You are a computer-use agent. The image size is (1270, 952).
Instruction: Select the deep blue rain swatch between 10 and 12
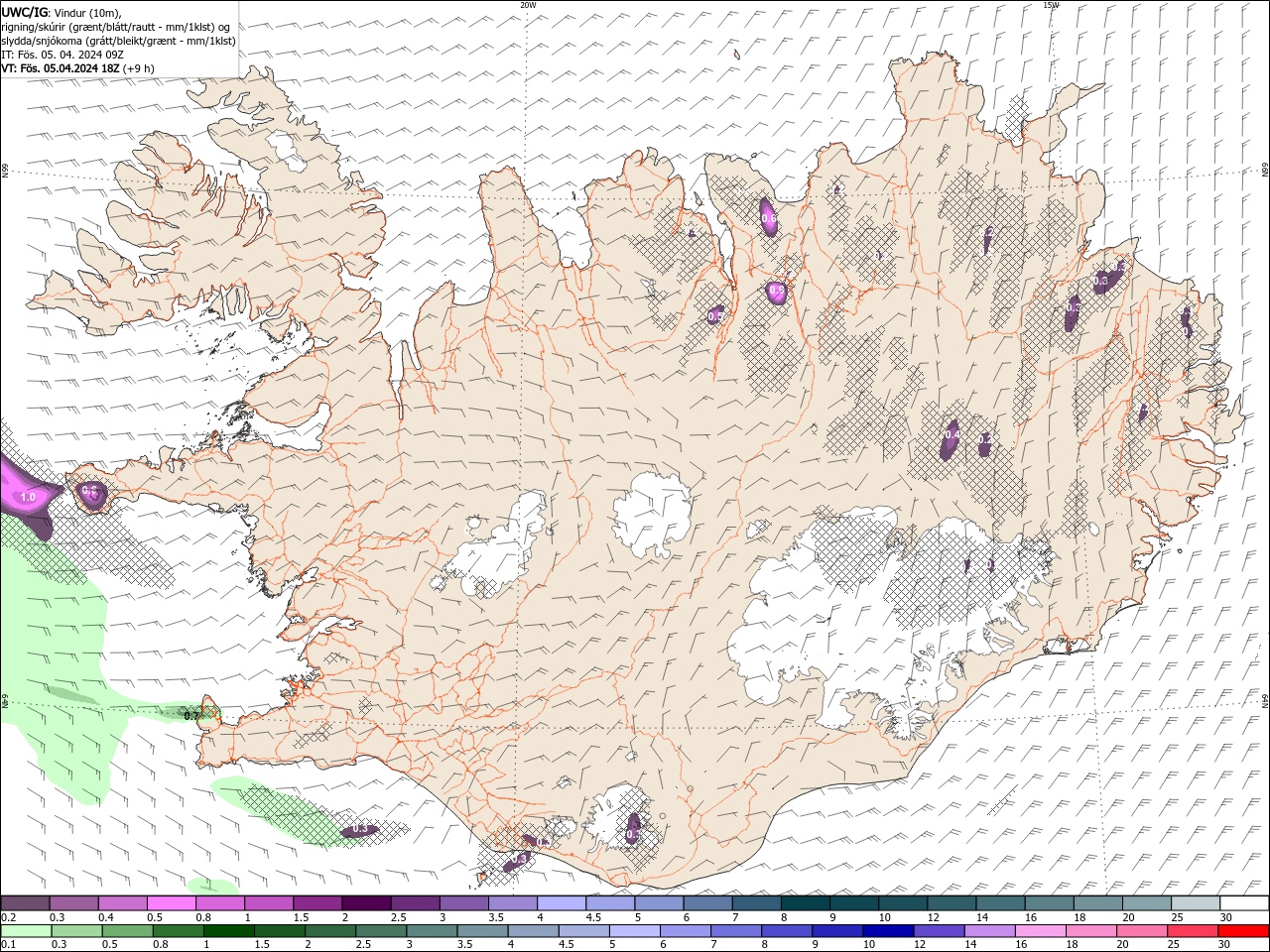coord(887,931)
